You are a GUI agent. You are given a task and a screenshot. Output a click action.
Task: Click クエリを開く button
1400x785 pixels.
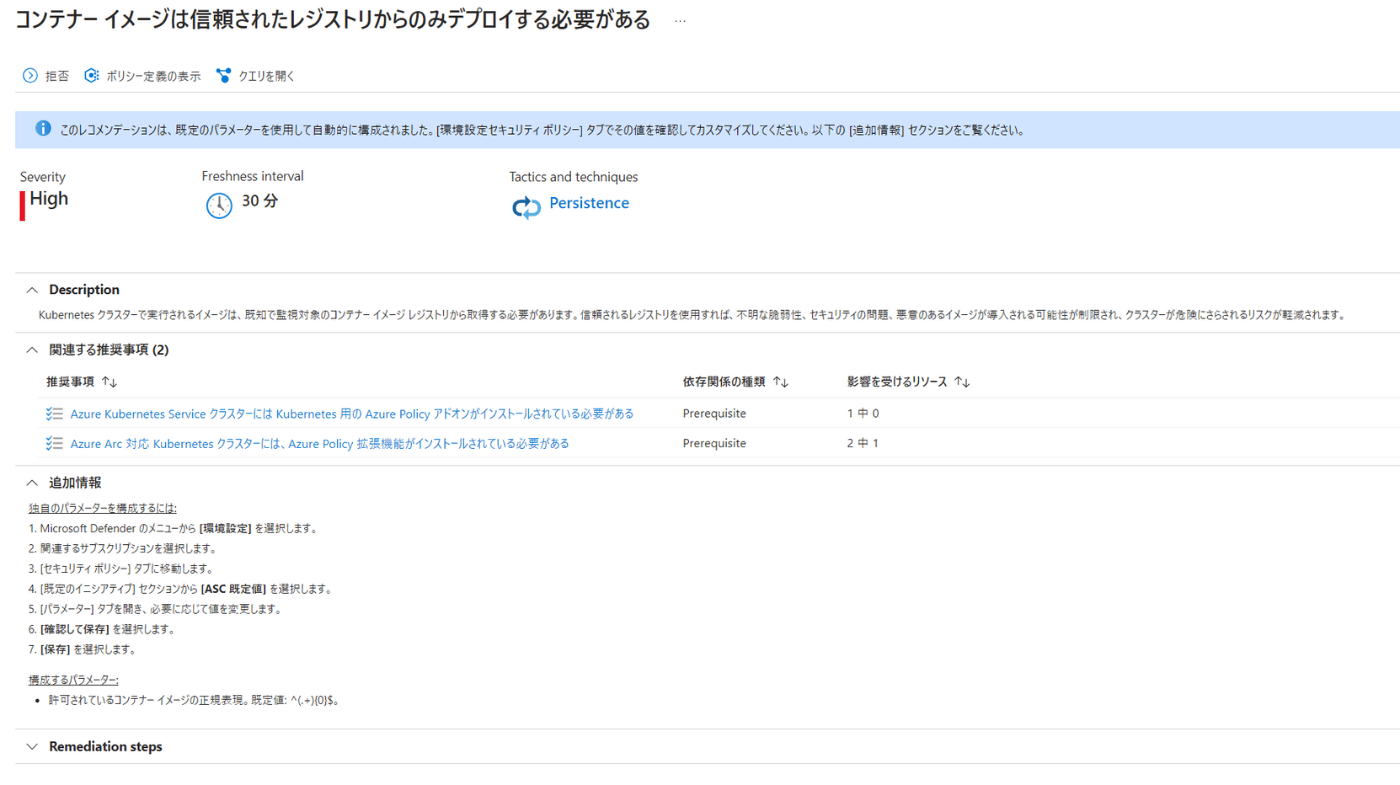tap(255, 76)
